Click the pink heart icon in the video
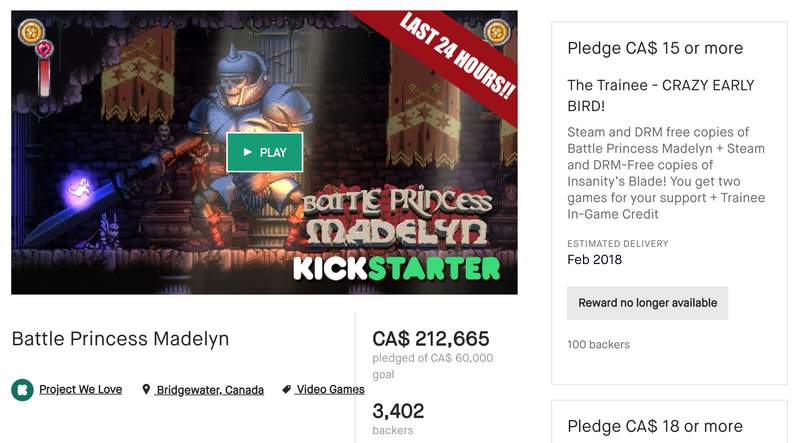The image size is (800, 443). coord(44,49)
